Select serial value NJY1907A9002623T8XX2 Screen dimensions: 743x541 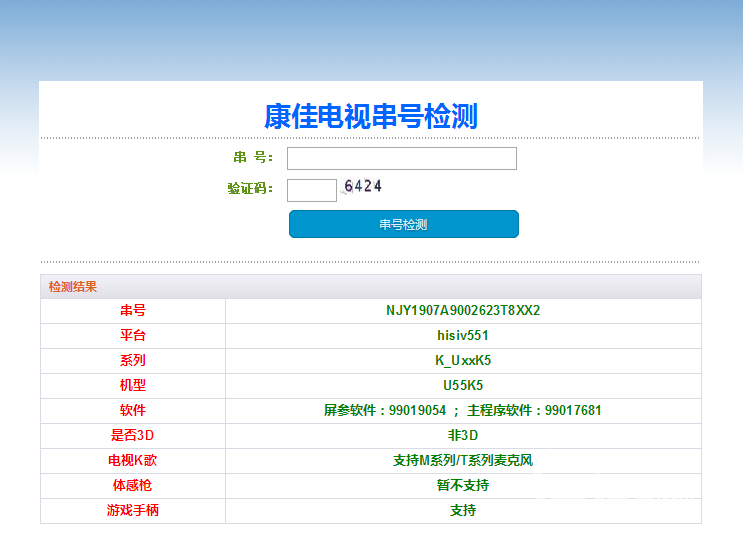(463, 310)
